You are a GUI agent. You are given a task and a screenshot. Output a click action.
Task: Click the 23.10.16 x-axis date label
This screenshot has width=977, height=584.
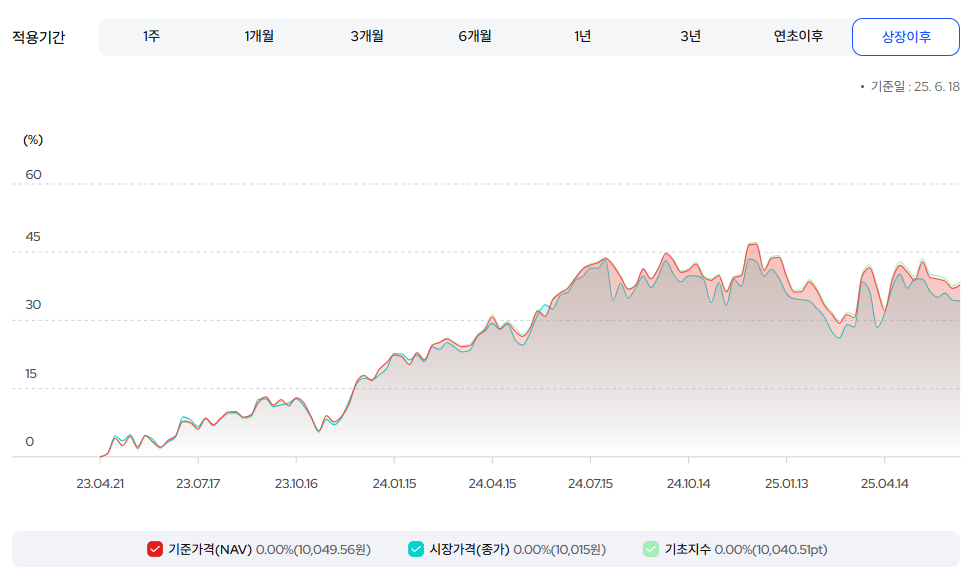click(x=296, y=484)
